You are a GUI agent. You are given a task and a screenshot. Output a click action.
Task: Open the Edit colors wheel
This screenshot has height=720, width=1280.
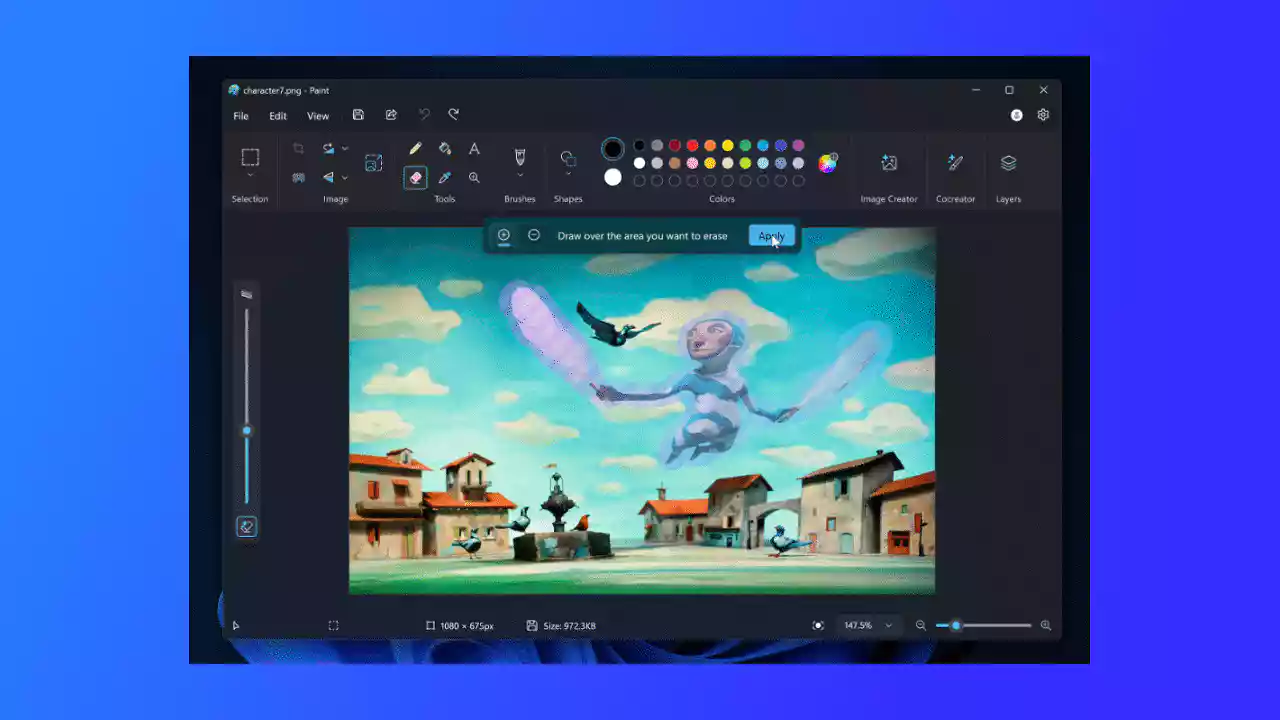[827, 163]
